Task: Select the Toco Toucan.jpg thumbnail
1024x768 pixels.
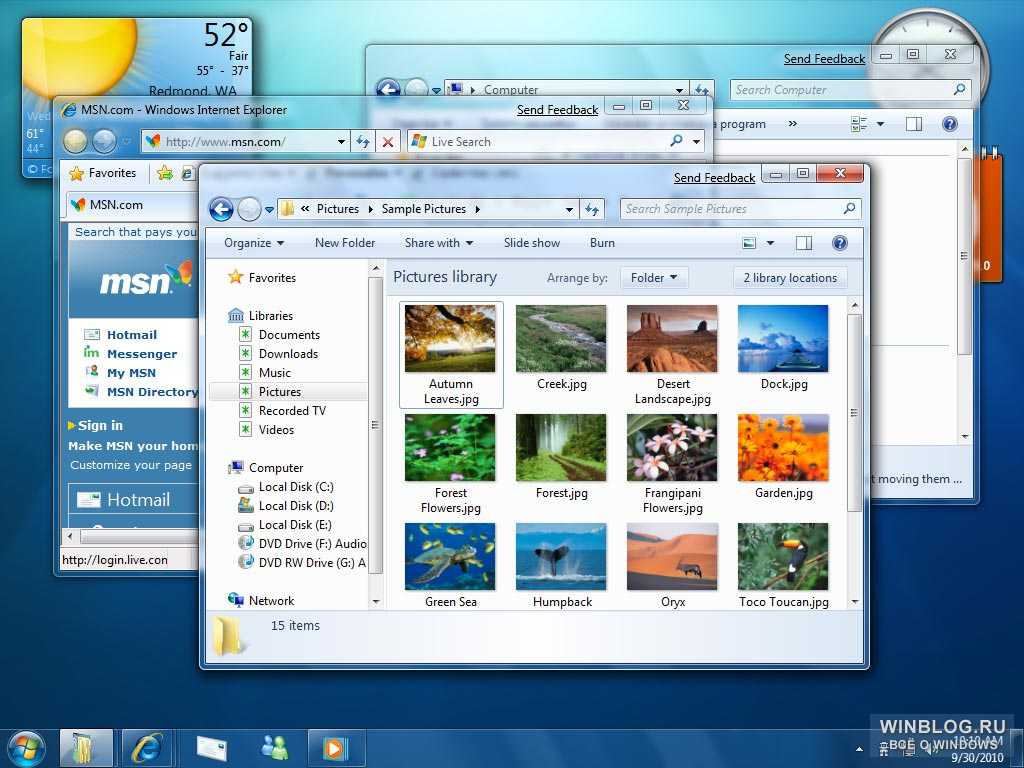Action: pyautogui.click(x=783, y=557)
